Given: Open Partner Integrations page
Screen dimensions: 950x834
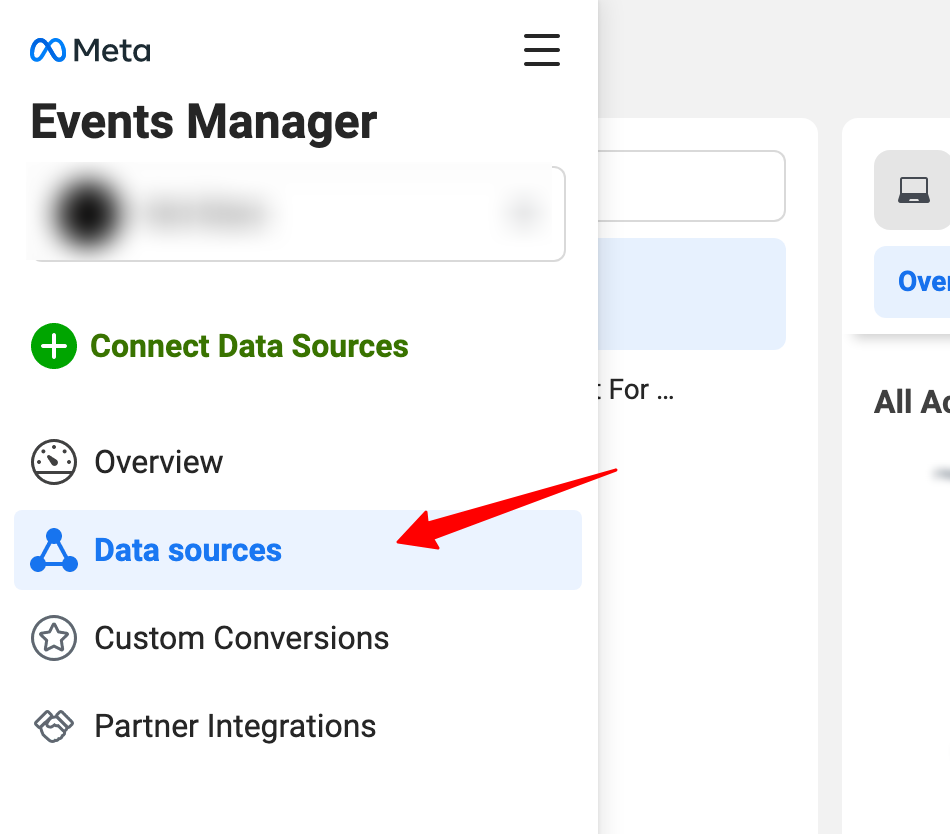Looking at the screenshot, I should tap(235, 726).
